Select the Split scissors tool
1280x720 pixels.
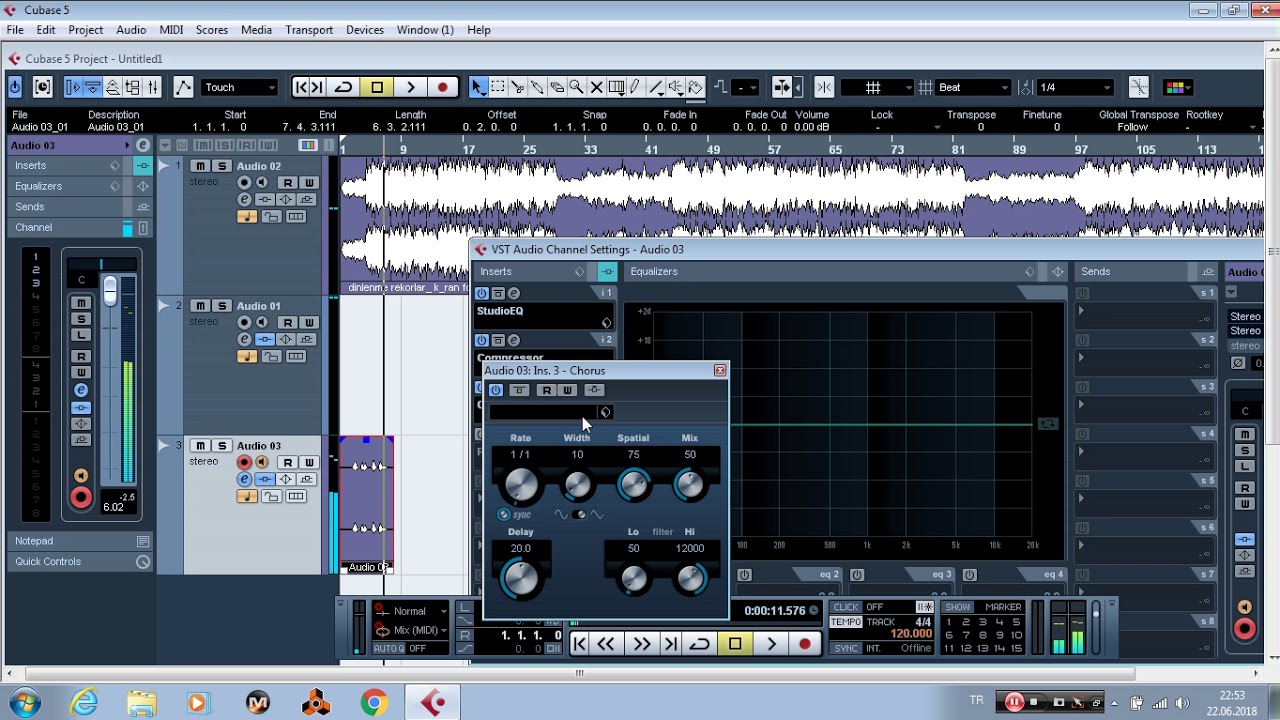point(518,88)
